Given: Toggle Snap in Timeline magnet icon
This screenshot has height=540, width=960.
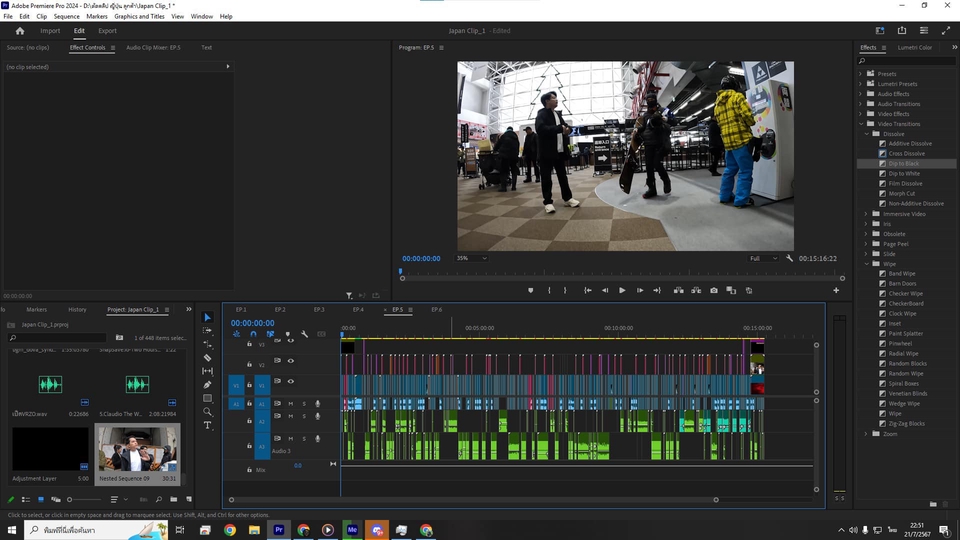Looking at the screenshot, I should pos(253,334).
